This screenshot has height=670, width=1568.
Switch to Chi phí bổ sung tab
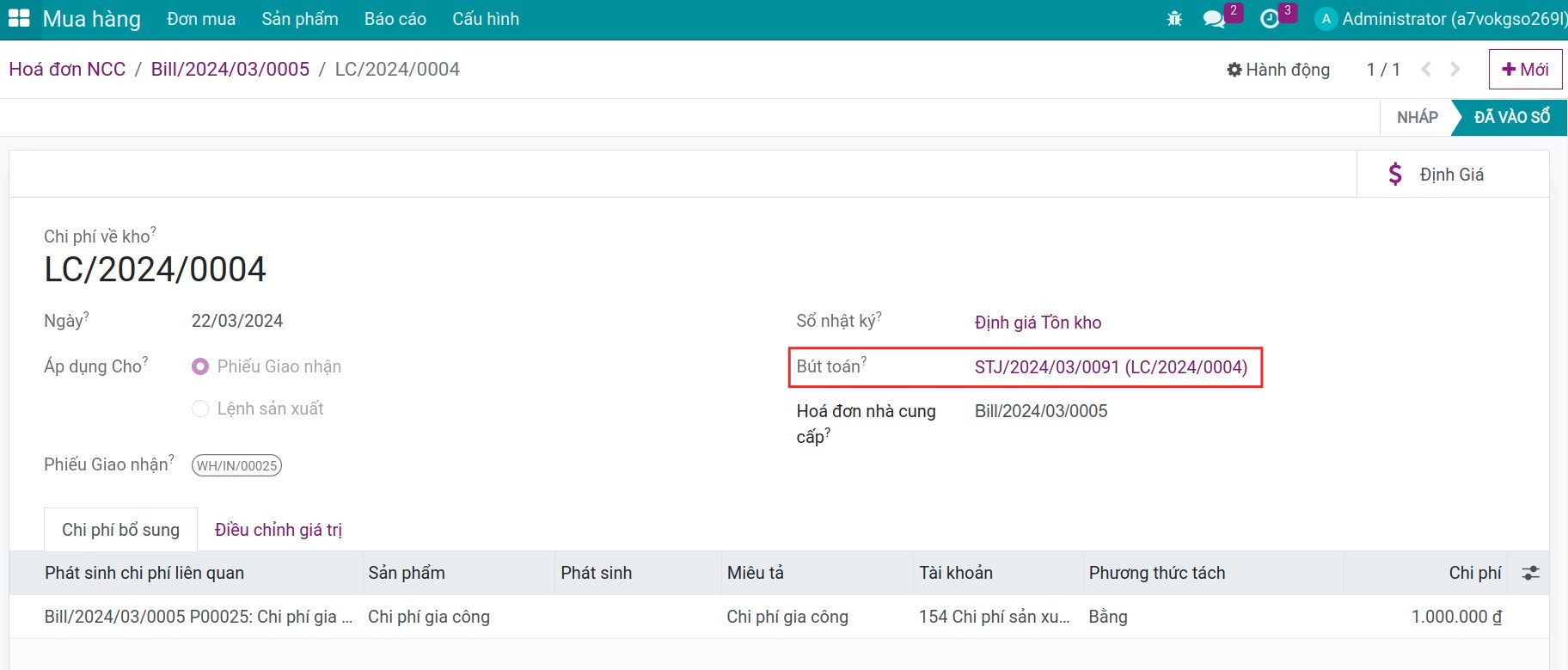coord(120,530)
